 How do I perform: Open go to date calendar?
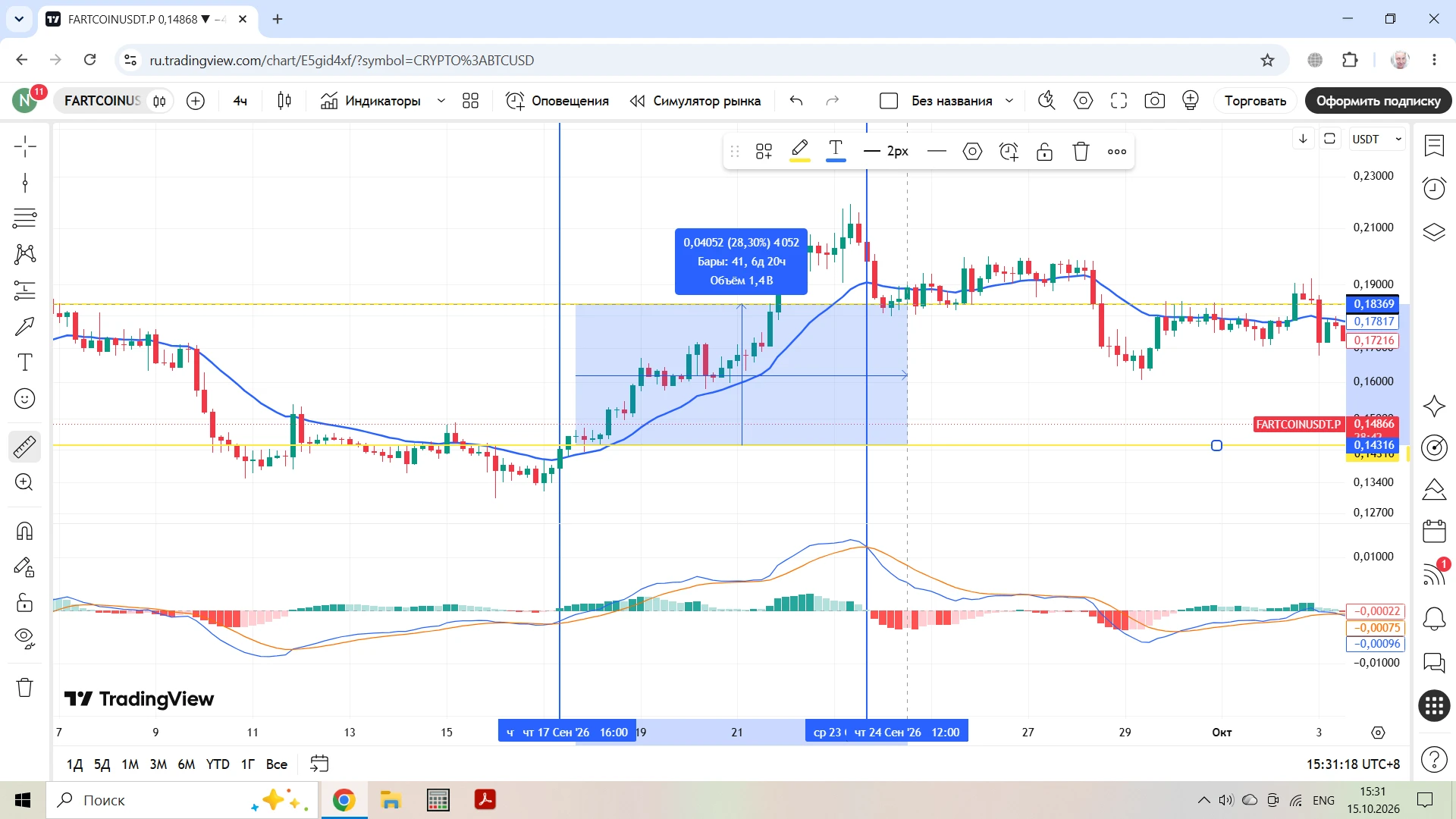click(x=319, y=764)
